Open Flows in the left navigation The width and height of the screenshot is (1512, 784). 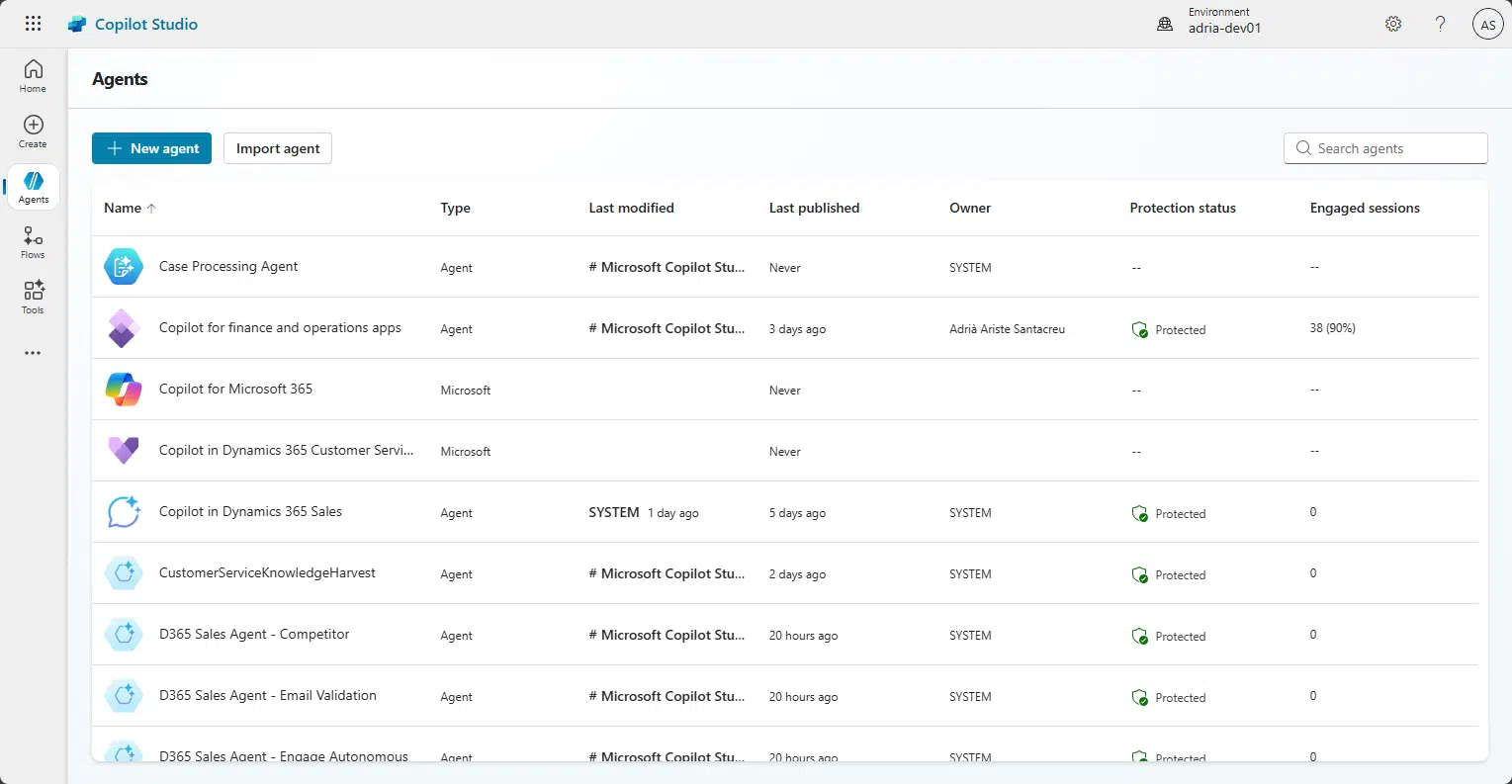[x=33, y=242]
